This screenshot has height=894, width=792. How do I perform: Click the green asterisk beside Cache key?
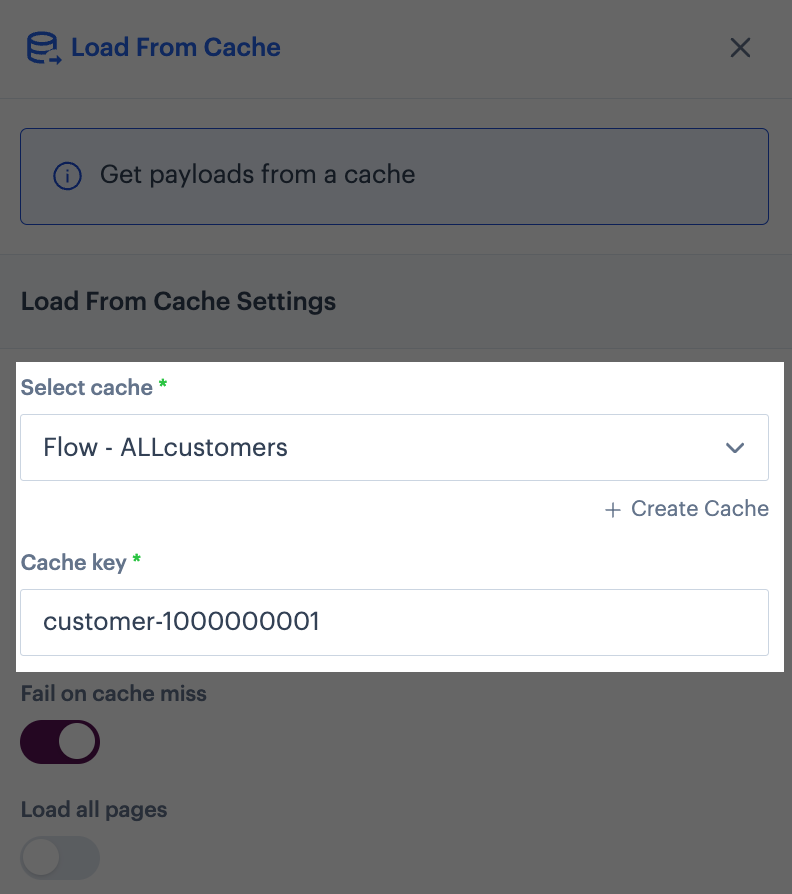136,559
